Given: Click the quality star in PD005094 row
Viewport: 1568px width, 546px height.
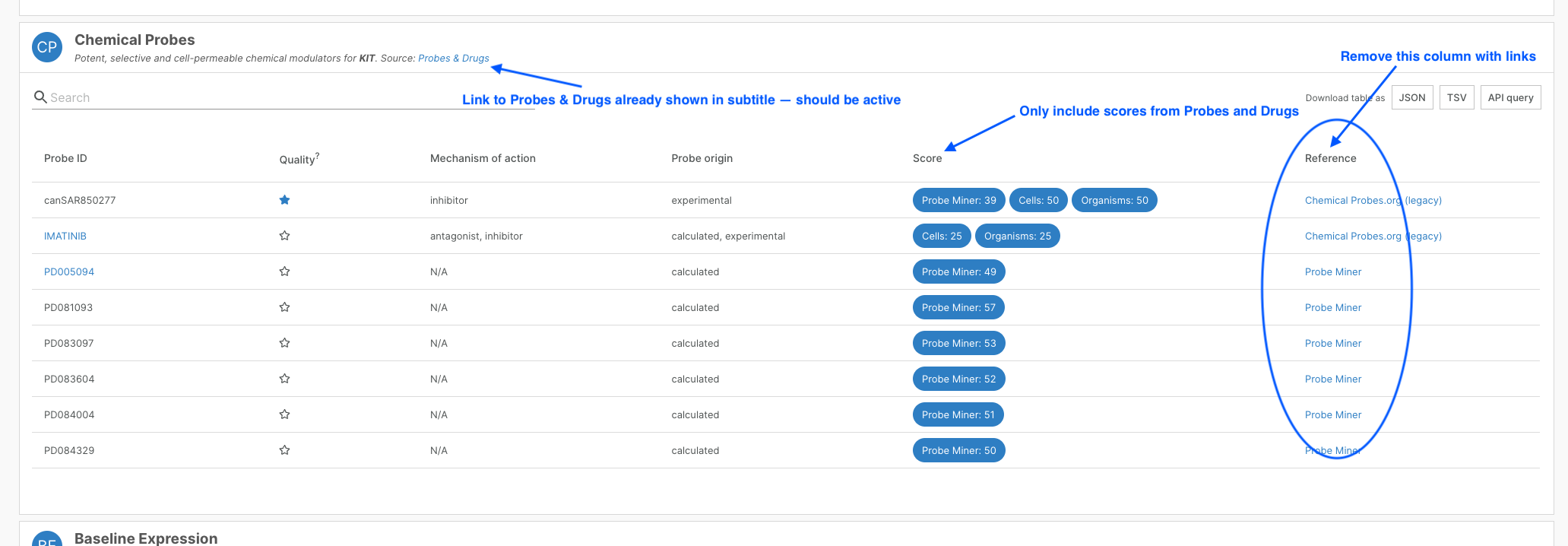Looking at the screenshot, I should pyautogui.click(x=284, y=271).
